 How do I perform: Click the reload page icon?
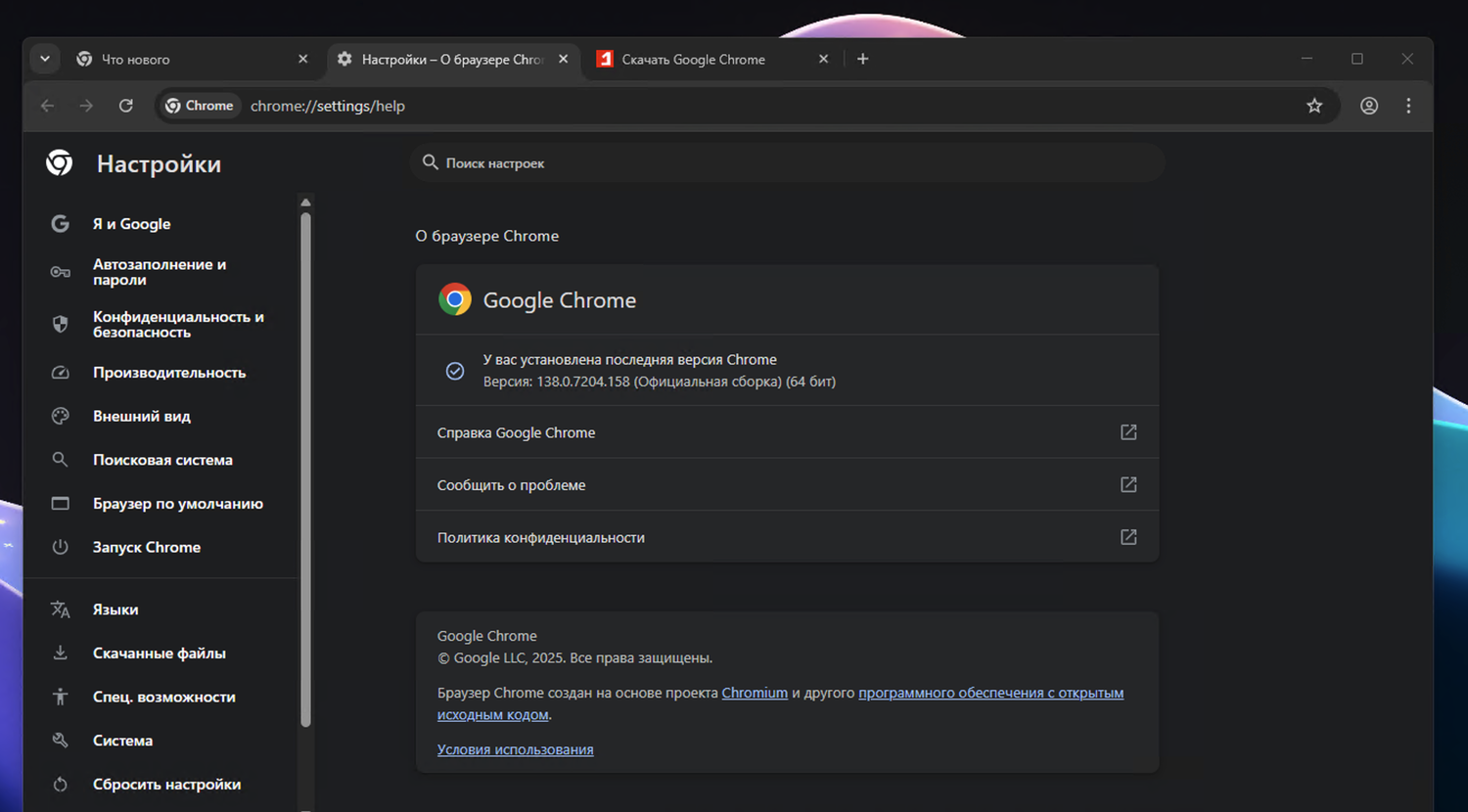tap(126, 106)
